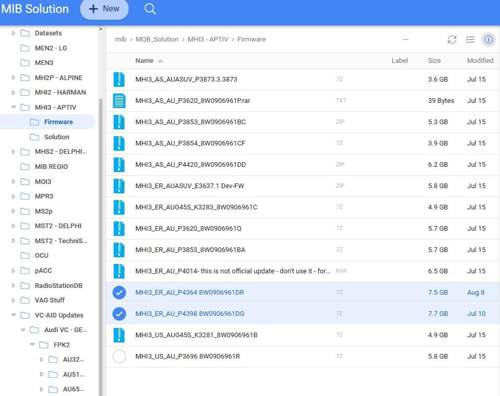500x396 pixels.
Task: Open the OCU folder
Action: pyautogui.click(x=41, y=256)
